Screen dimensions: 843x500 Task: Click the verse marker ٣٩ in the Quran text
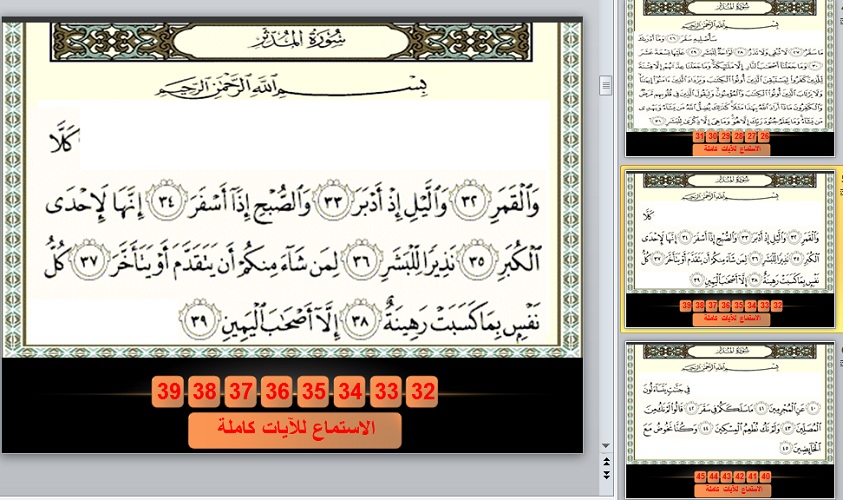click(x=199, y=320)
